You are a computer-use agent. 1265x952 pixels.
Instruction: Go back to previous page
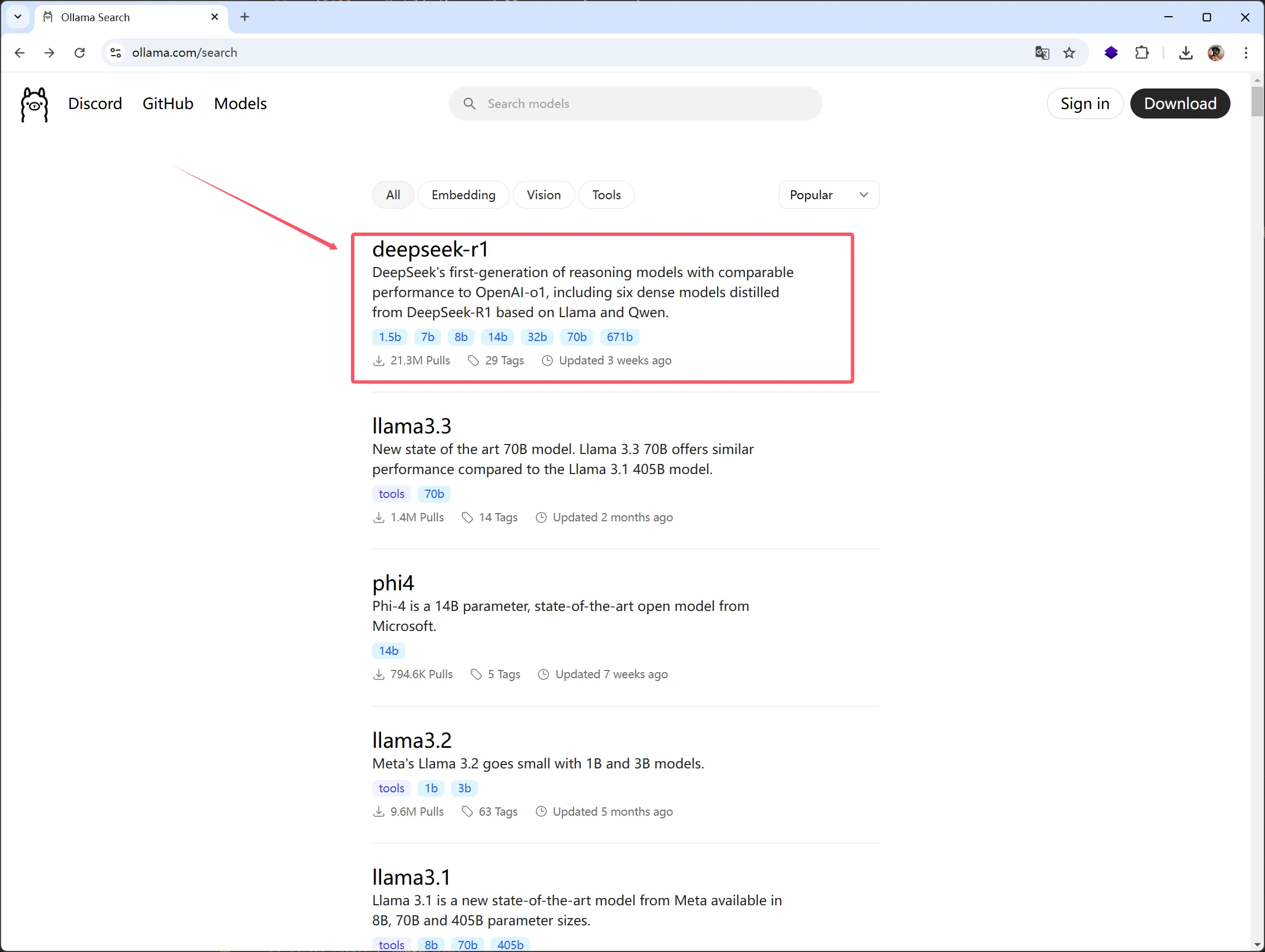pos(19,53)
